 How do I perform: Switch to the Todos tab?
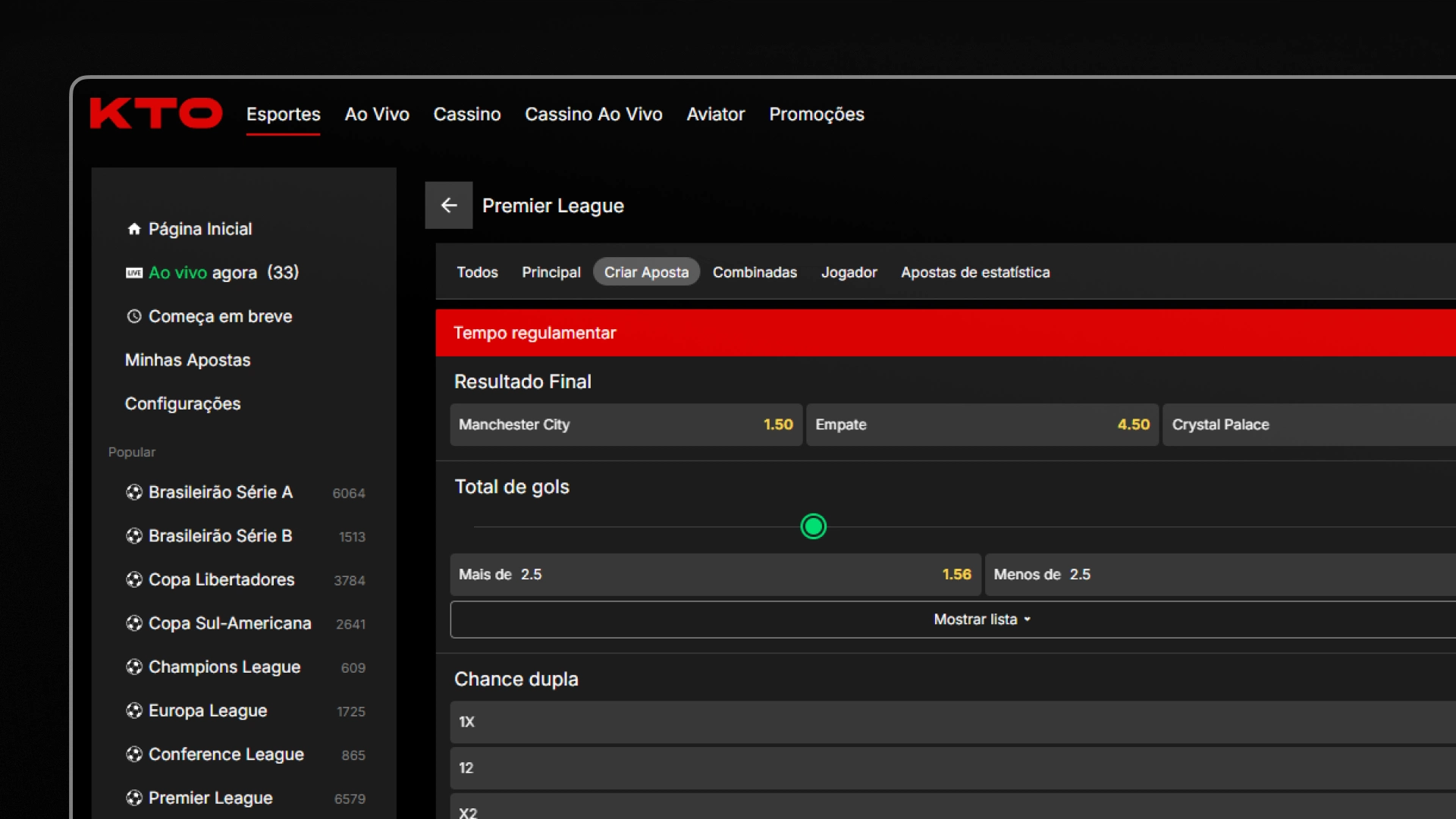(x=477, y=272)
